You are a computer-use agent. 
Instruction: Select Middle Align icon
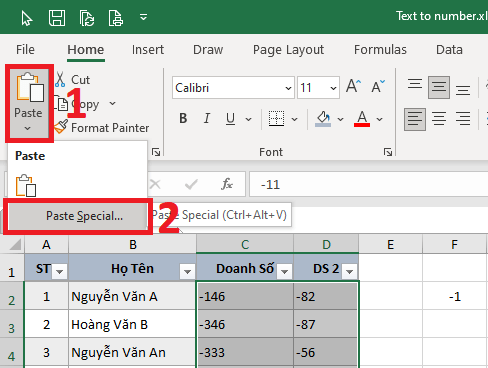tap(439, 87)
